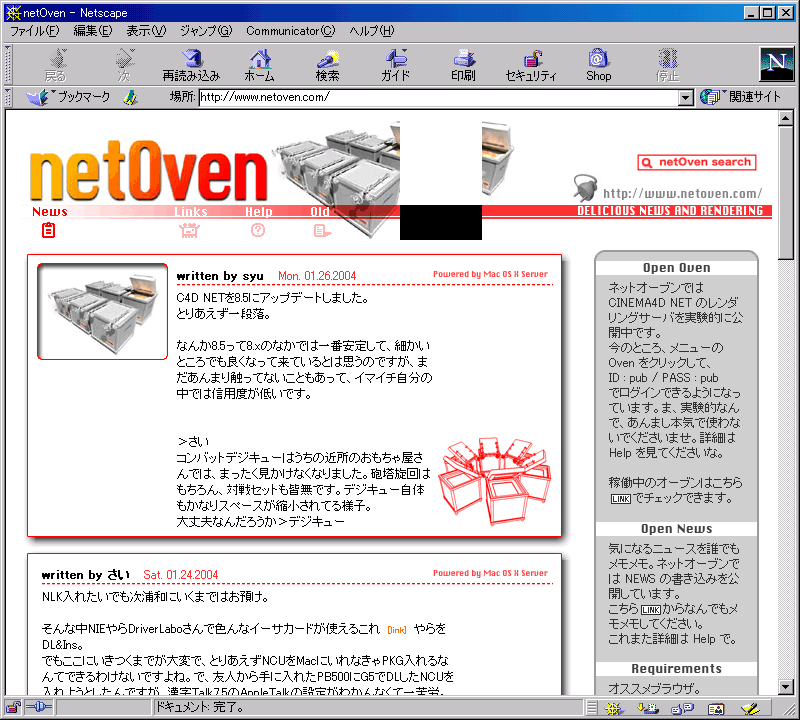Image resolution: width=800 pixels, height=720 pixels.
Task: Open Mailbox from the component bar
Action: [647, 708]
